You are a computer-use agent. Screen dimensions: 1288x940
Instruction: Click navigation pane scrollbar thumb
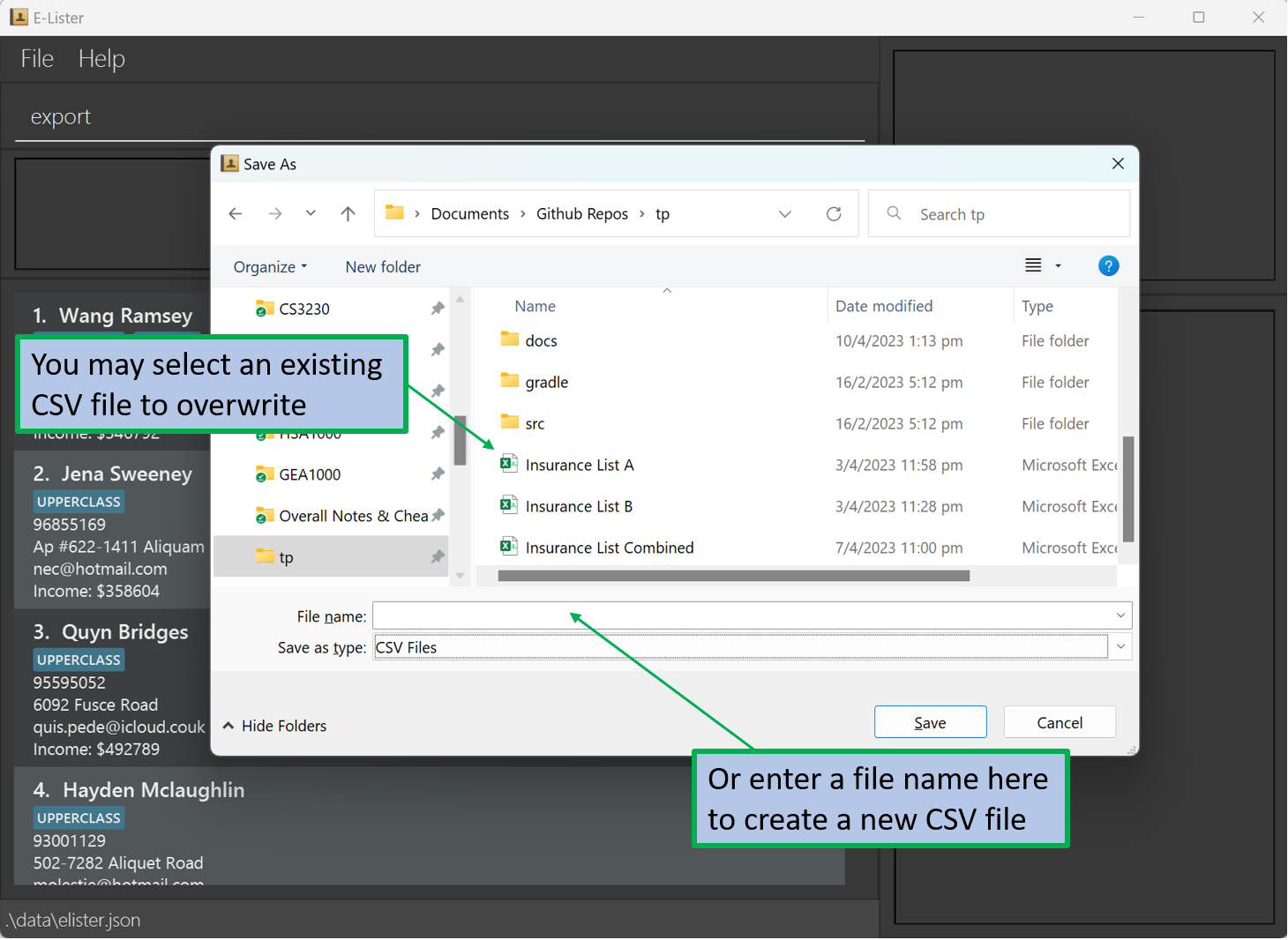coord(460,439)
